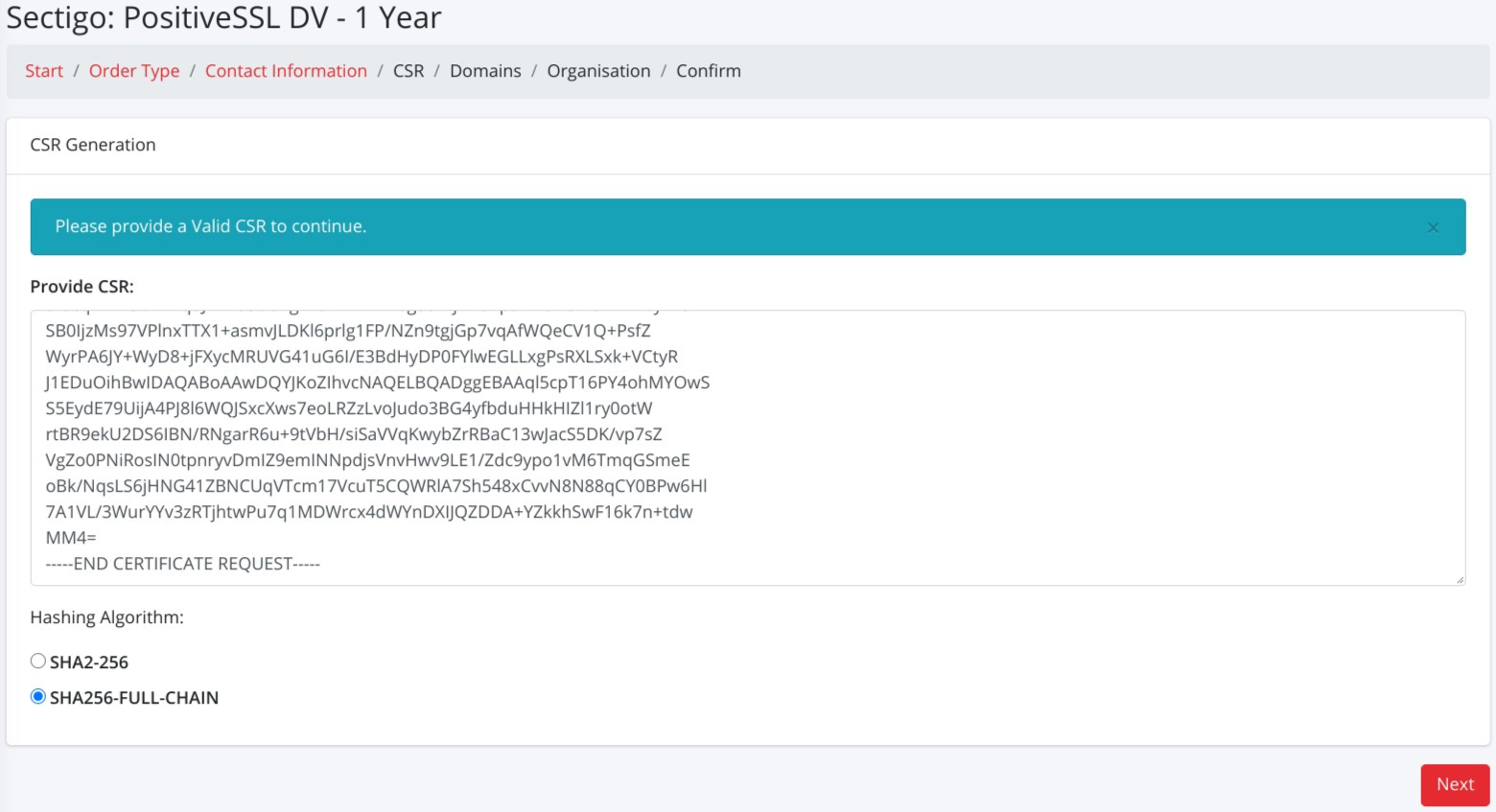Image resolution: width=1496 pixels, height=812 pixels.
Task: Open the Order Type breadcrumb link
Action: click(x=134, y=71)
